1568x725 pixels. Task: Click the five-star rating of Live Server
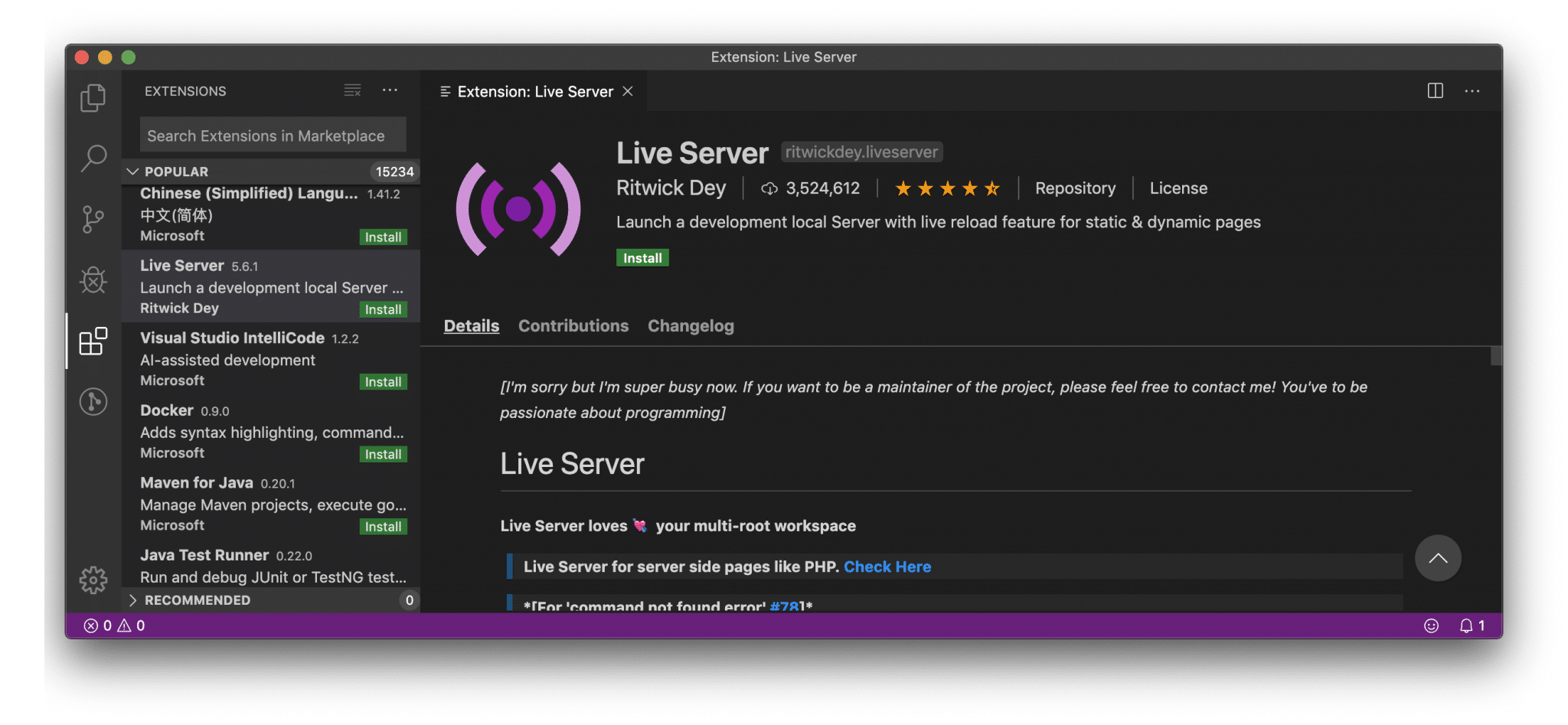point(947,188)
